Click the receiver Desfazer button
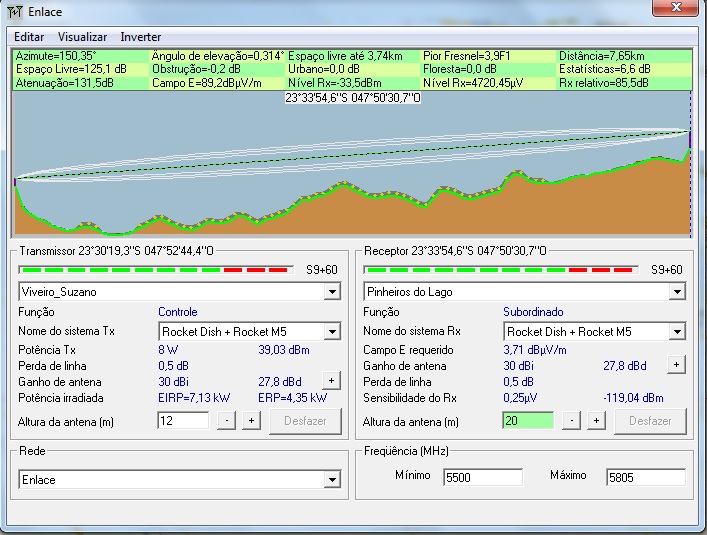The width and height of the screenshot is (707, 535). click(649, 421)
